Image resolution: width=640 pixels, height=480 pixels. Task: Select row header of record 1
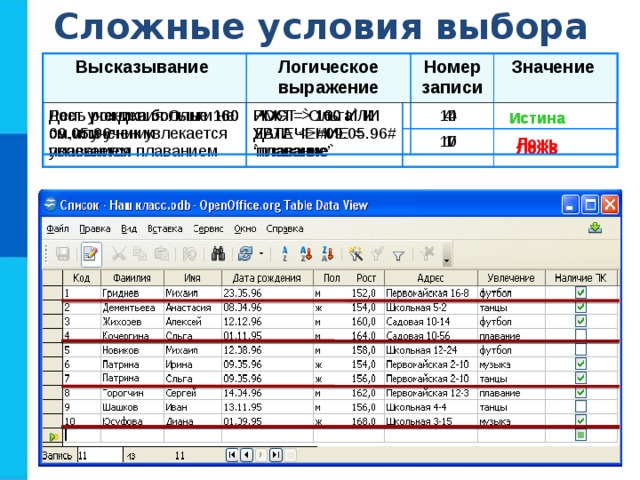[x=53, y=292]
